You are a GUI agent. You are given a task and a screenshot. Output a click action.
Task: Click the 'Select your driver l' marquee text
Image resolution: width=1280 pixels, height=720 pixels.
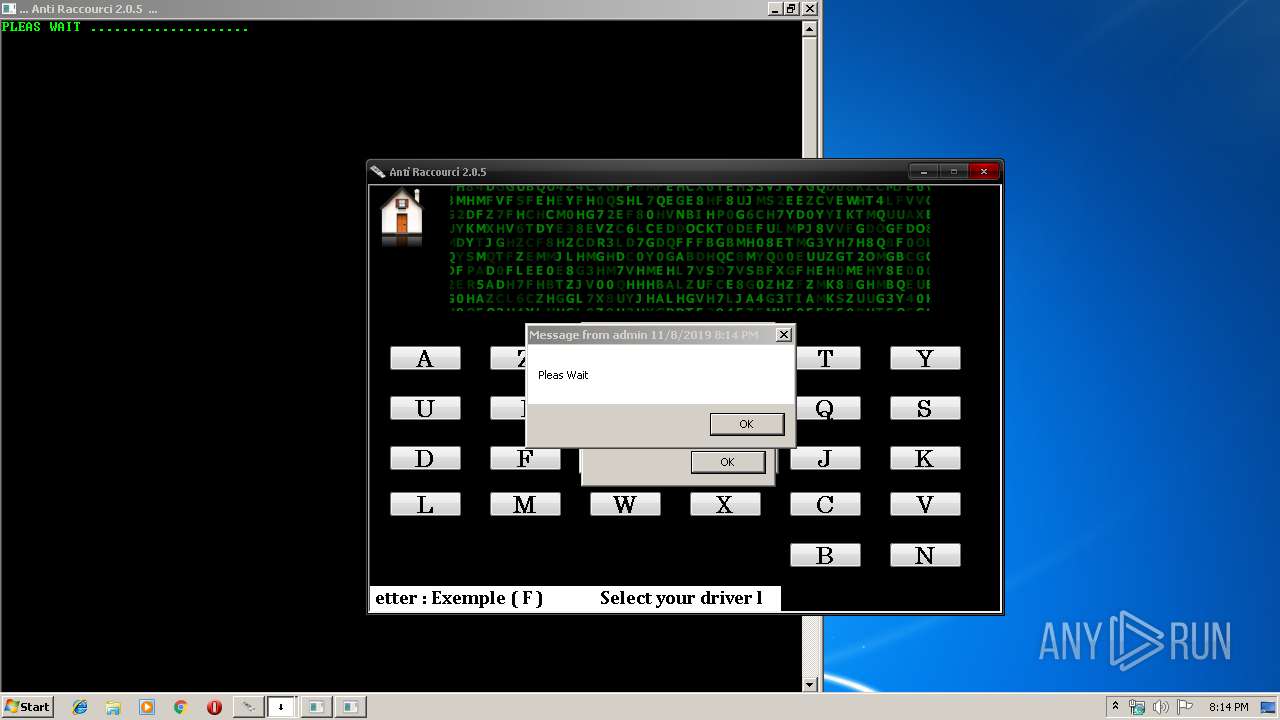click(681, 598)
